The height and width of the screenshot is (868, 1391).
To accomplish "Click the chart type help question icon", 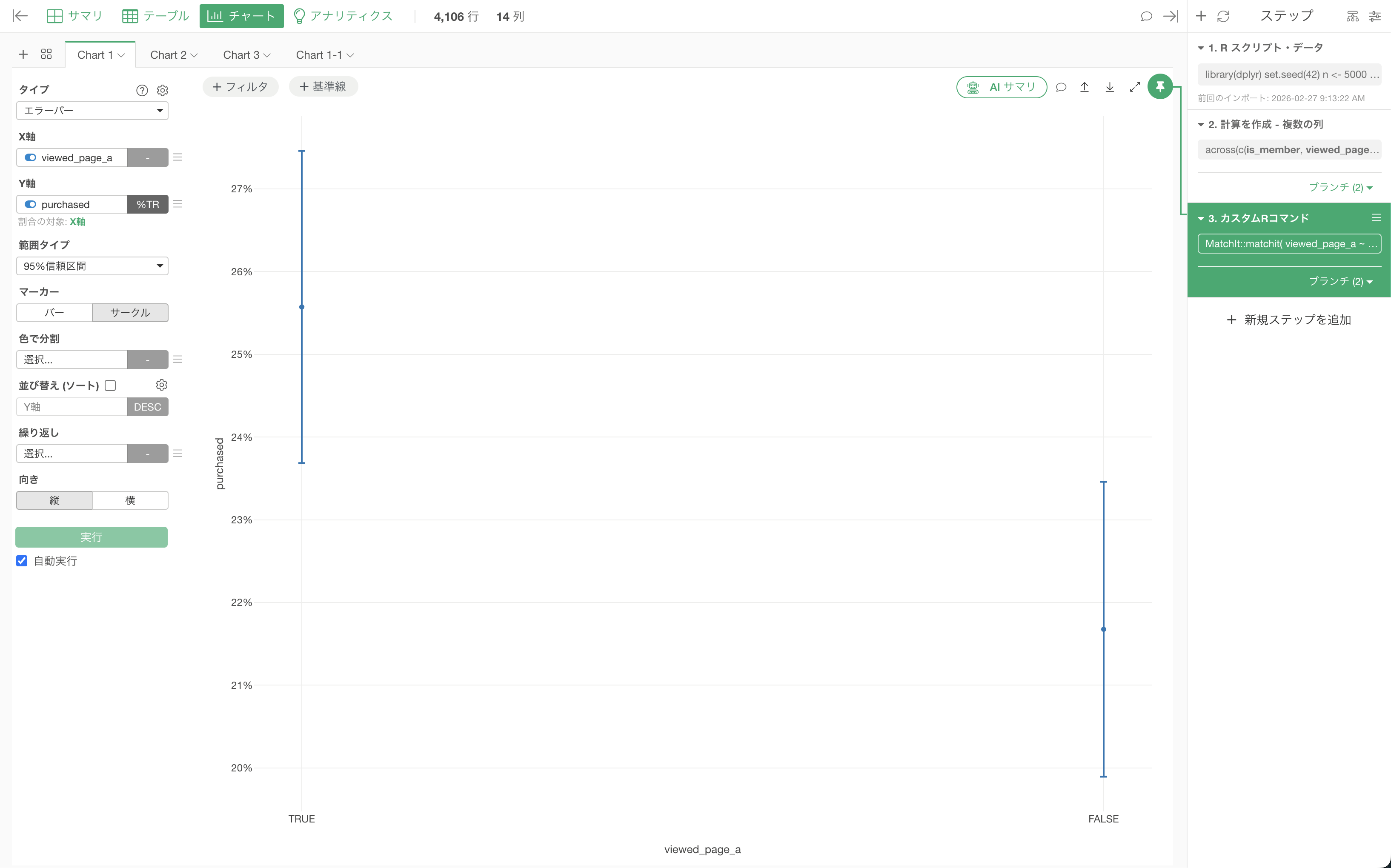I will coord(142,90).
